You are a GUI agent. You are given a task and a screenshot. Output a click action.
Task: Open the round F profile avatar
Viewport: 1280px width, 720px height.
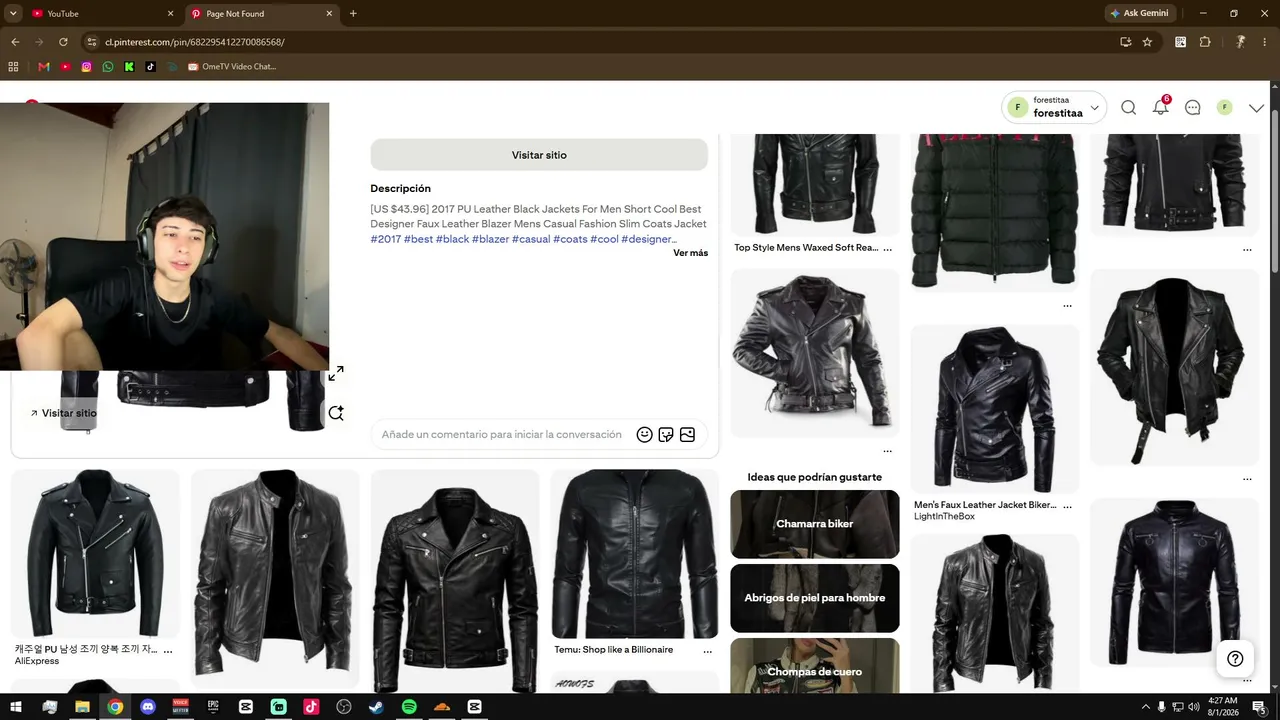[x=1224, y=108]
